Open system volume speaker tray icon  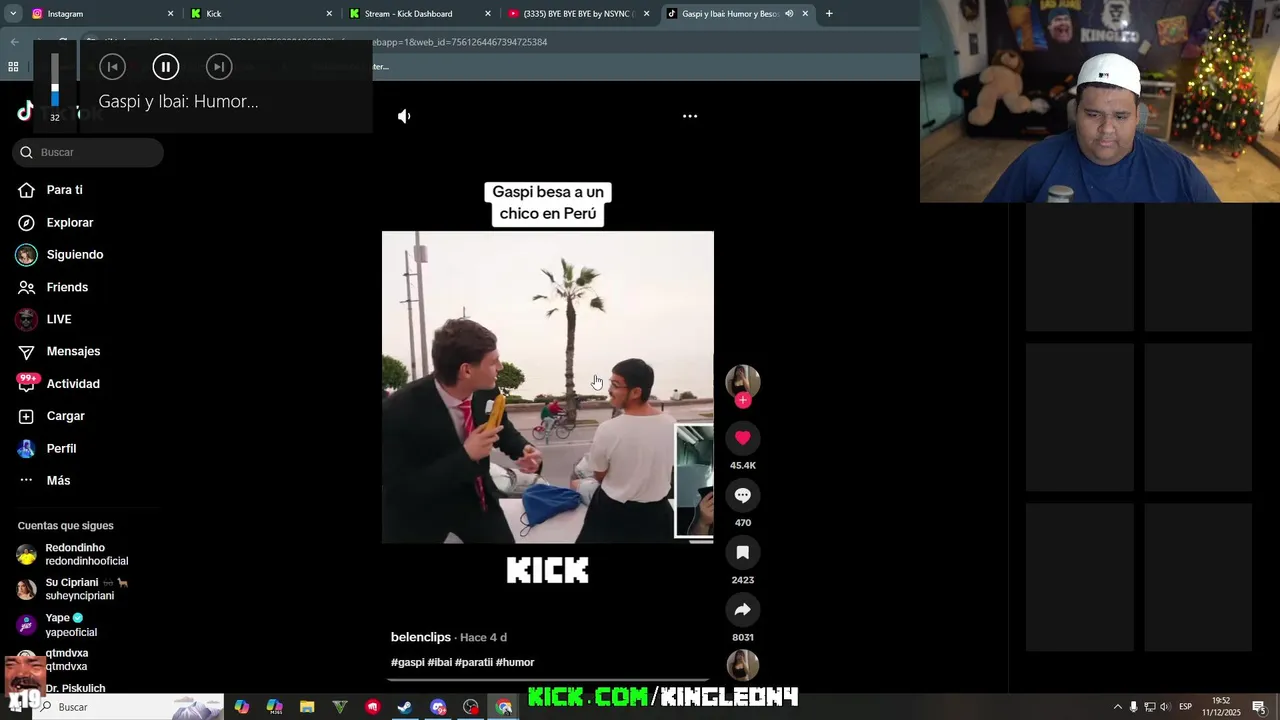click(x=1164, y=707)
